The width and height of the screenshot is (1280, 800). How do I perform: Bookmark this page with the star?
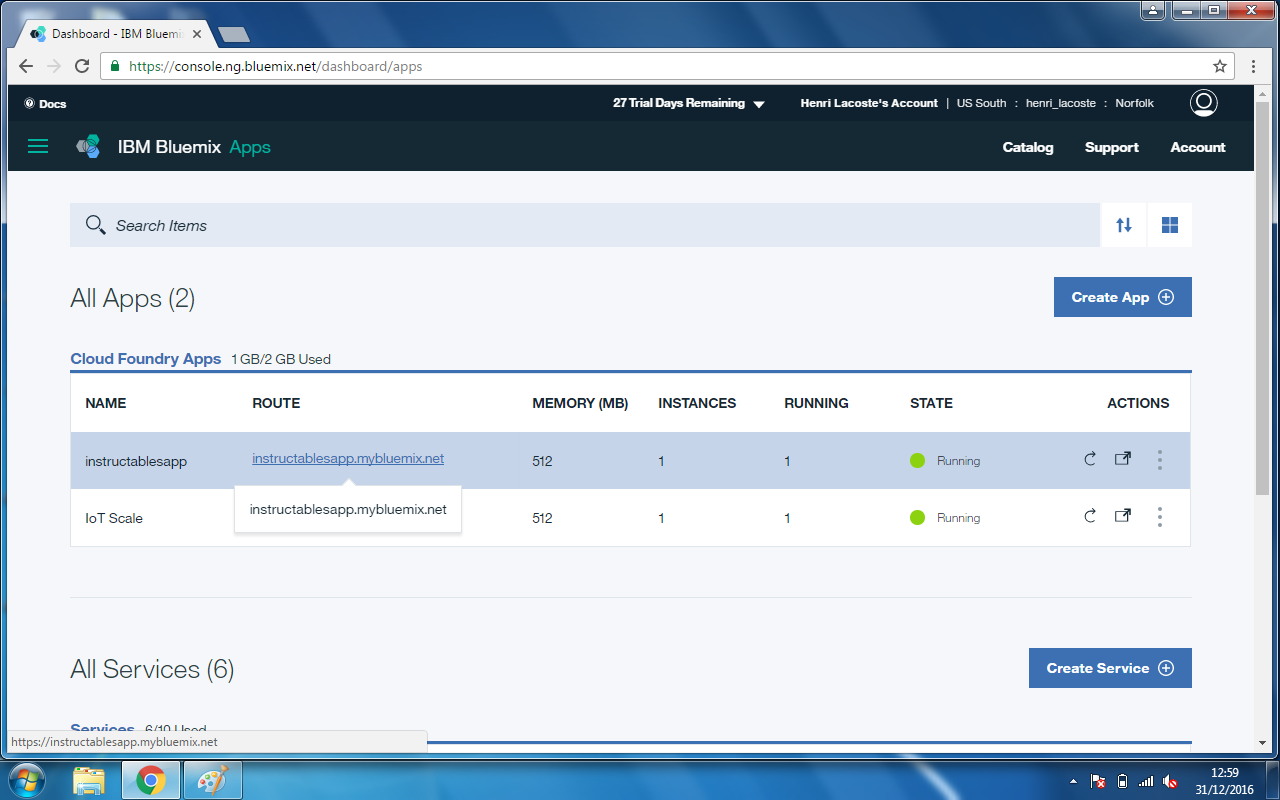pos(1220,66)
